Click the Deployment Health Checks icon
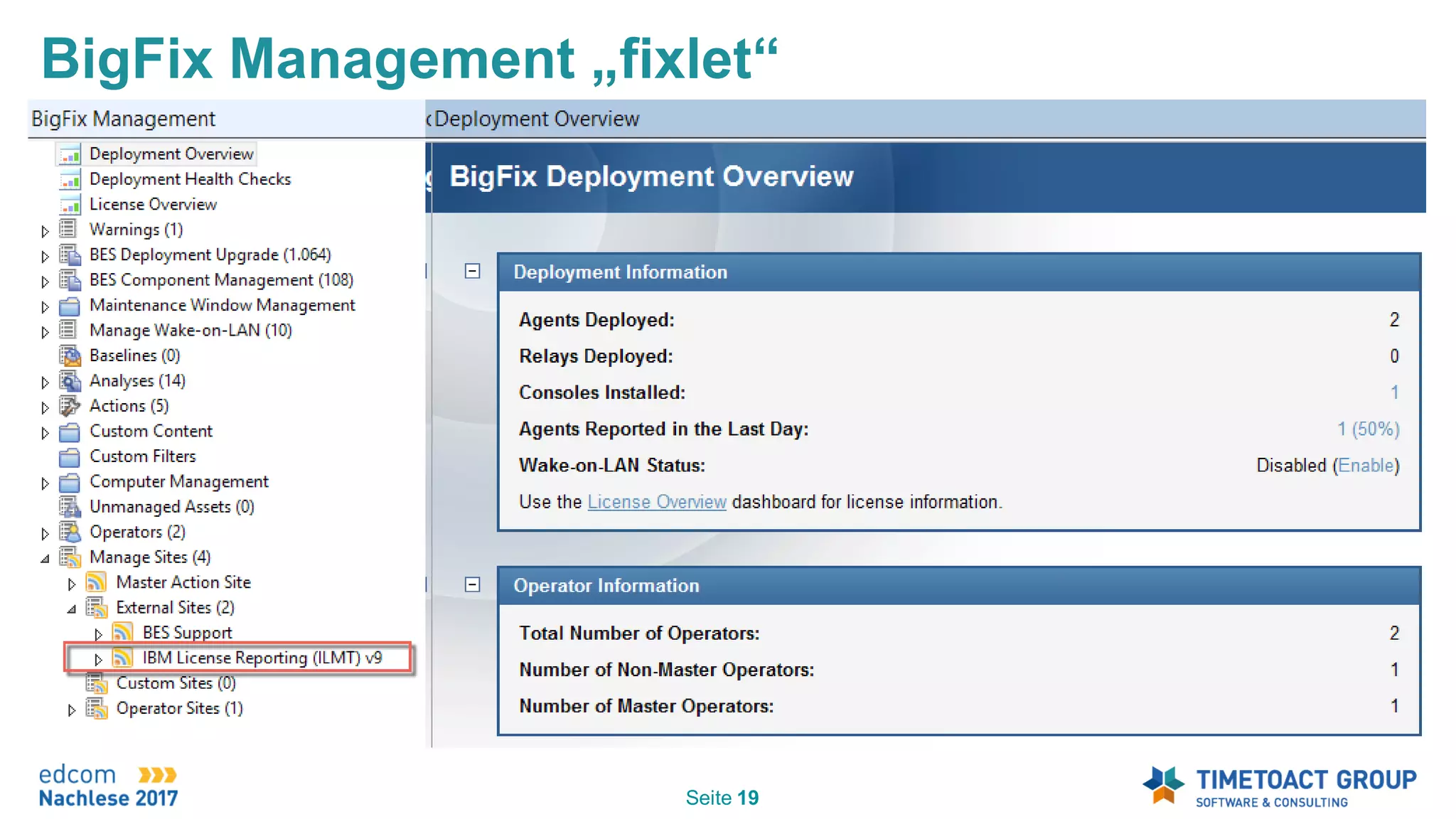The image size is (1456, 819). tap(70, 179)
